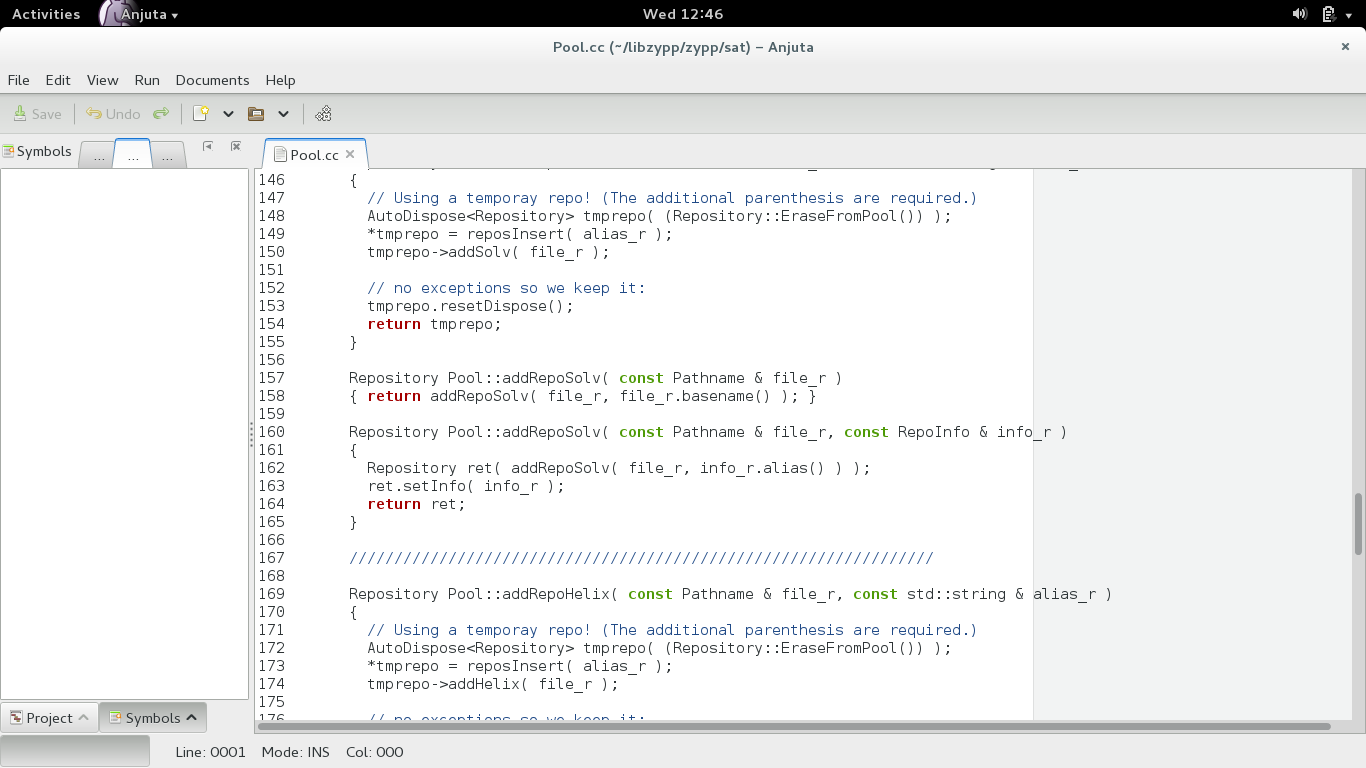Click the green Redo arrow icon

(x=160, y=114)
